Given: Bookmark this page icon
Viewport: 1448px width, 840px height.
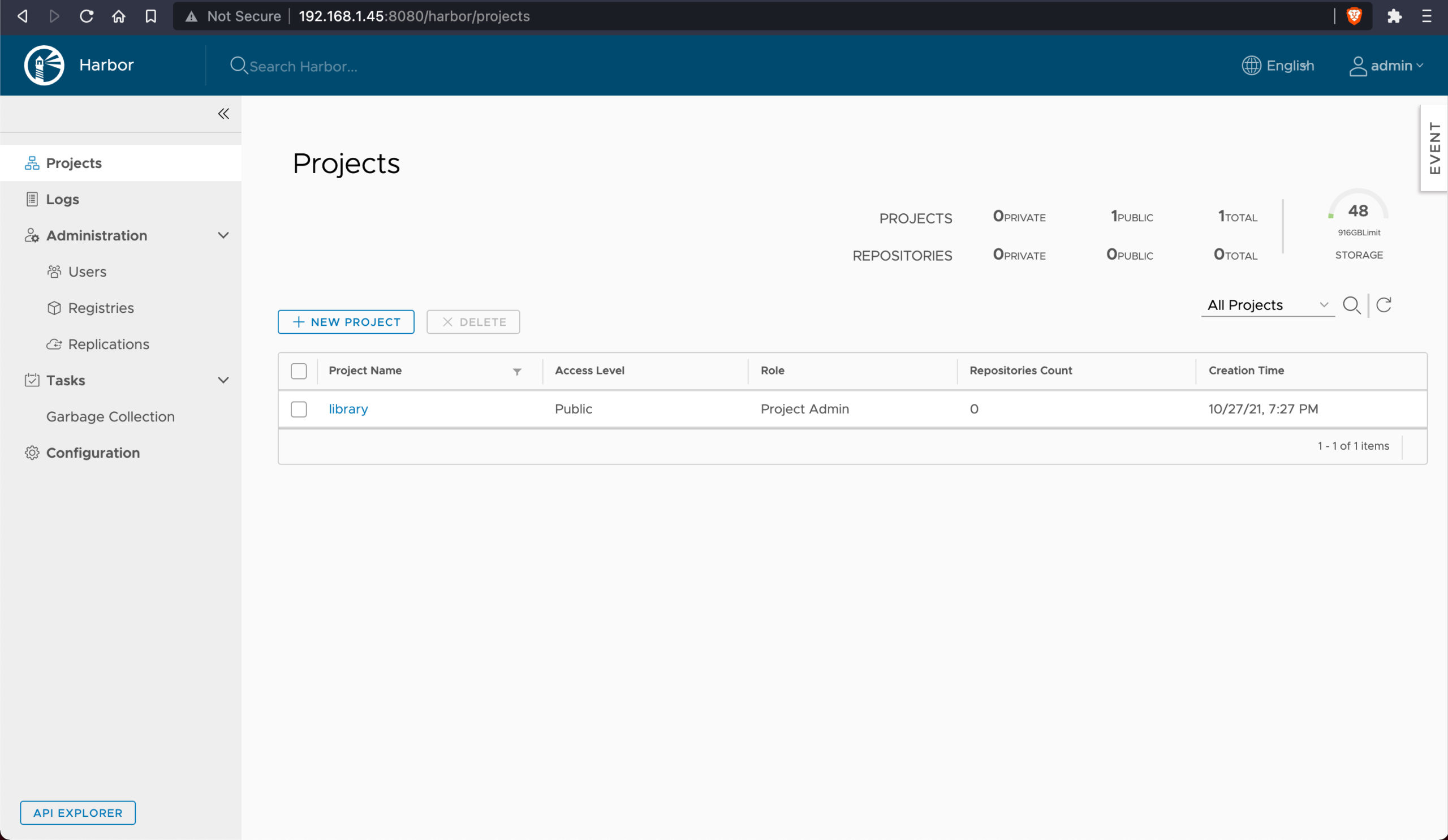Looking at the screenshot, I should click(150, 16).
